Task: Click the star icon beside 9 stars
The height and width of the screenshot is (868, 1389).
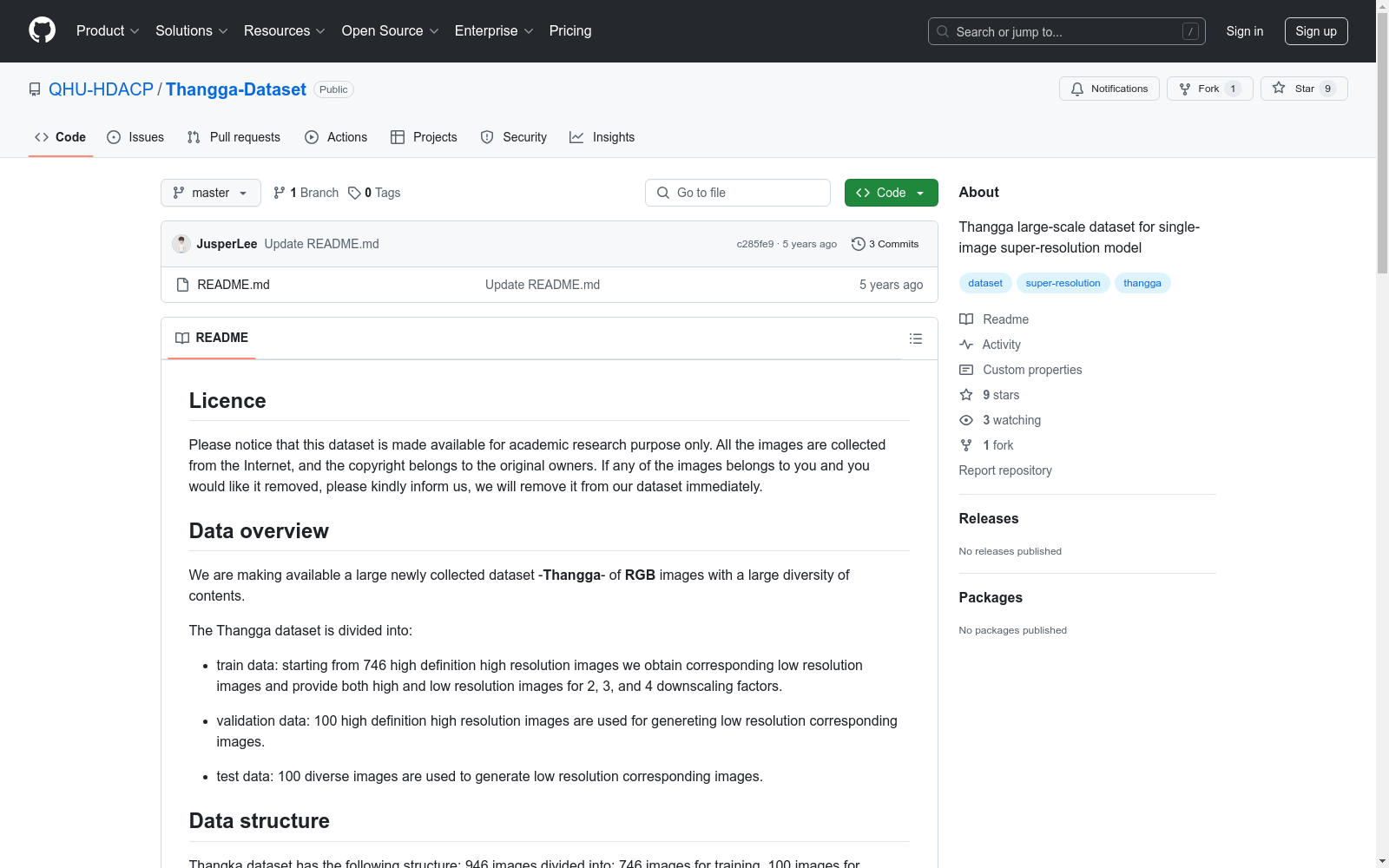Action: (966, 395)
